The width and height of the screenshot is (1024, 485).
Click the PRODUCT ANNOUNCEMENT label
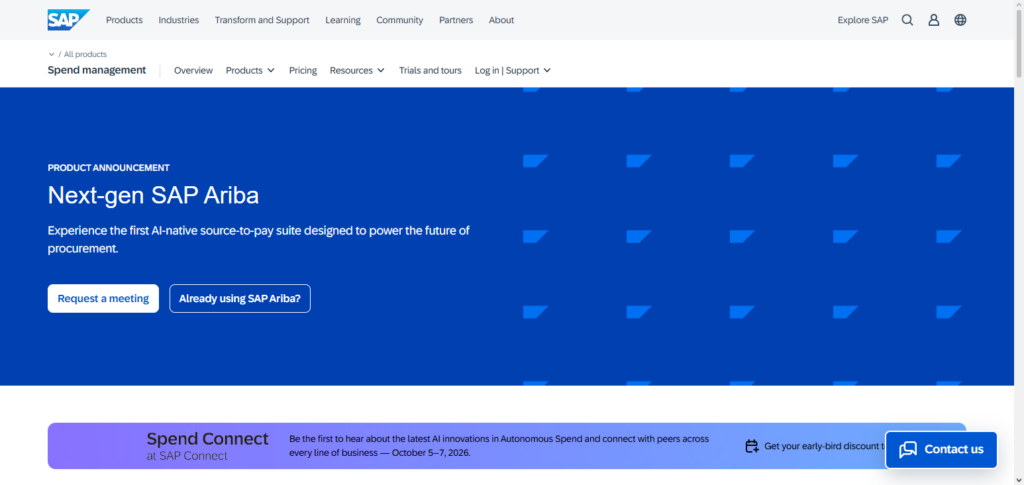click(x=108, y=168)
